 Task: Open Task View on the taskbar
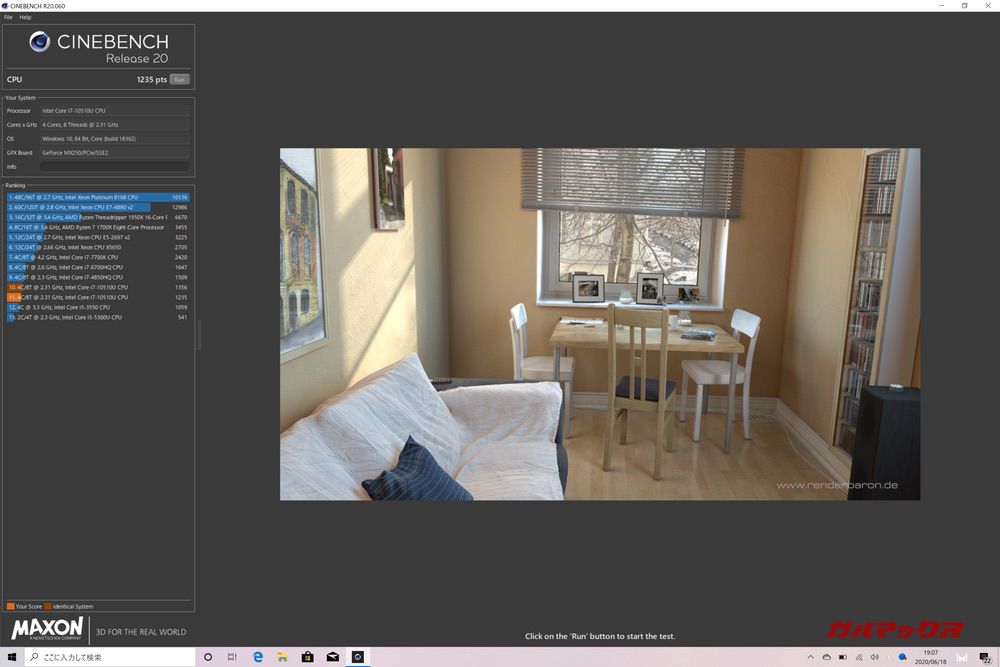tap(232, 657)
